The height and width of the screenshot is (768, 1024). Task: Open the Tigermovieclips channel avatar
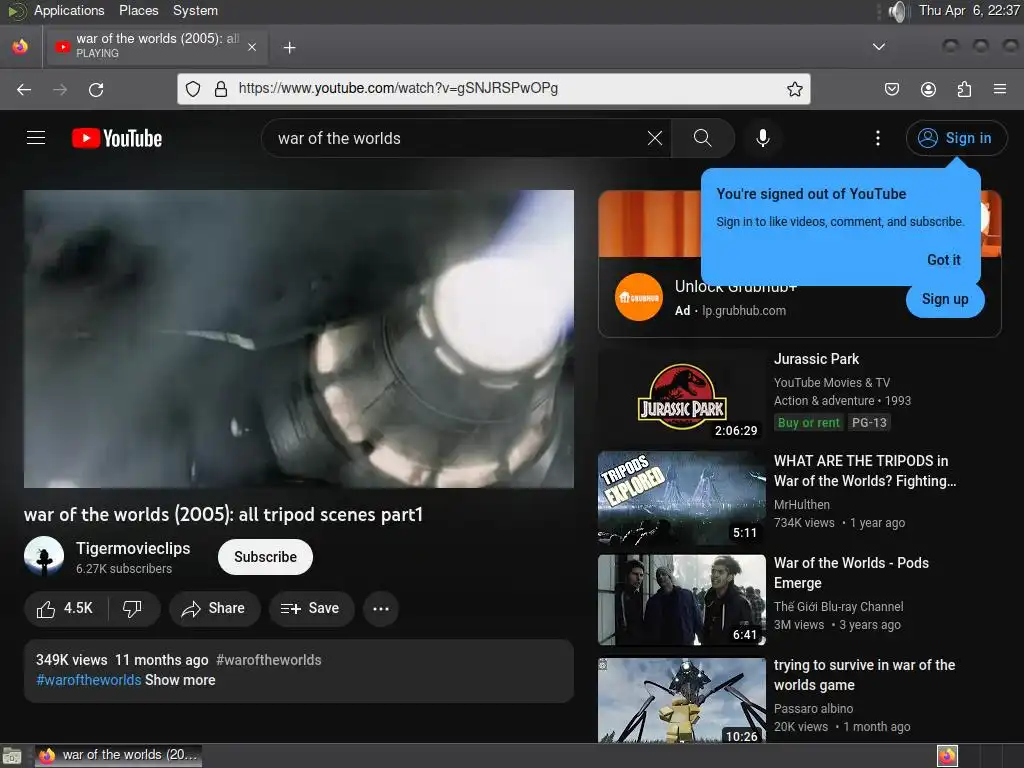(44, 556)
